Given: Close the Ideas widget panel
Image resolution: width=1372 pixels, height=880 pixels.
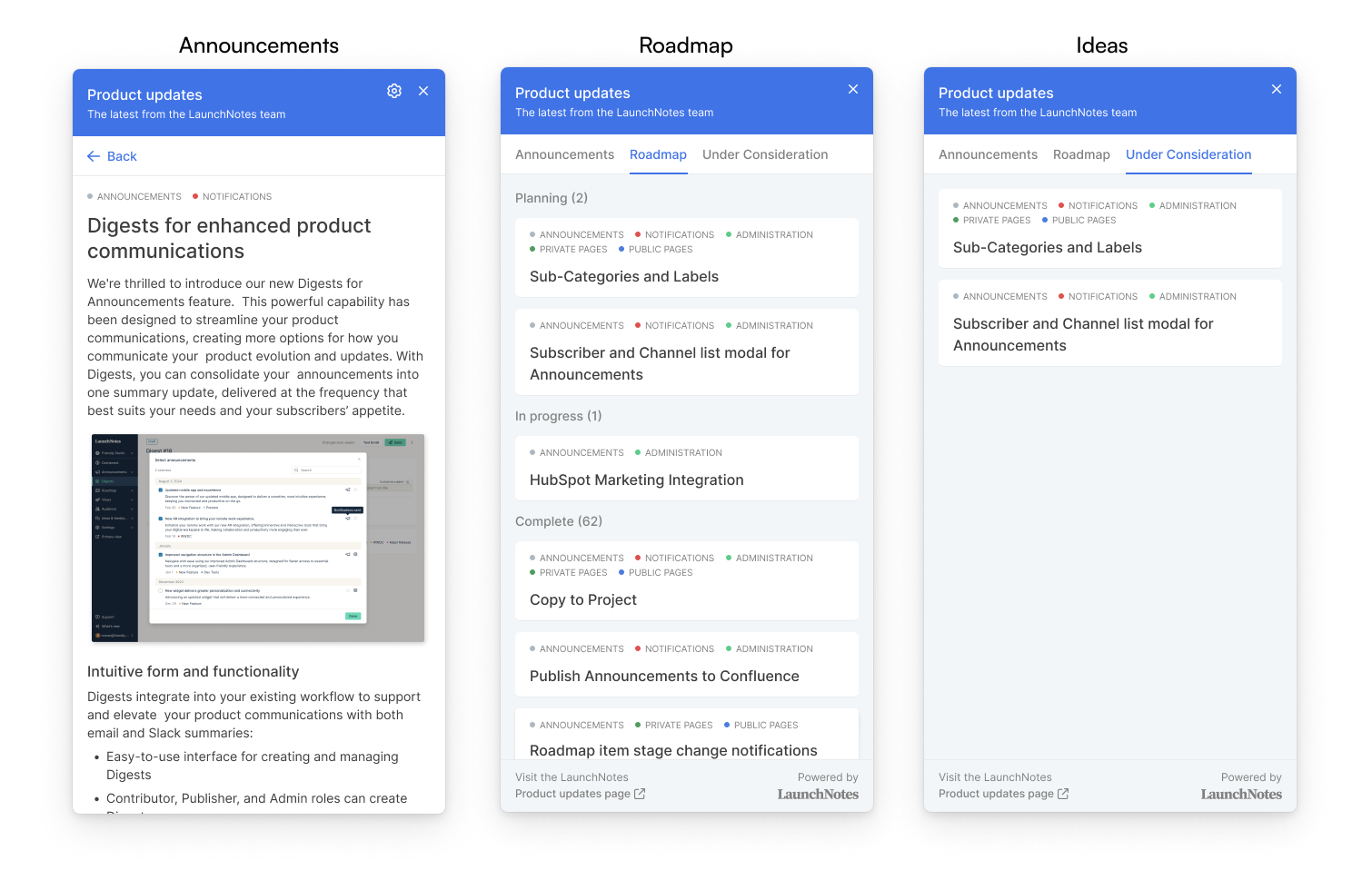Looking at the screenshot, I should click(x=1277, y=89).
